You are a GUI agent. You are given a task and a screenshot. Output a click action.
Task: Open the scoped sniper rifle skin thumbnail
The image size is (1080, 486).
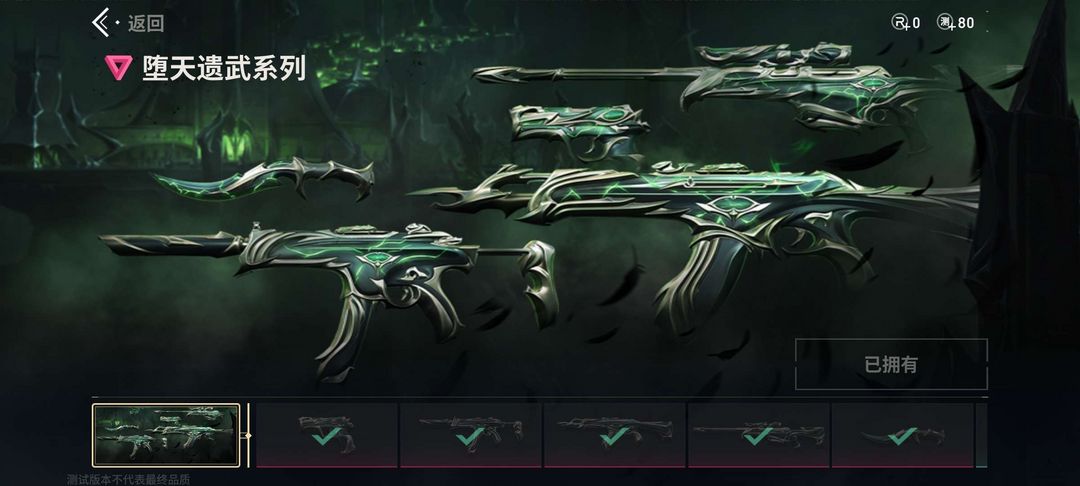[758, 435]
